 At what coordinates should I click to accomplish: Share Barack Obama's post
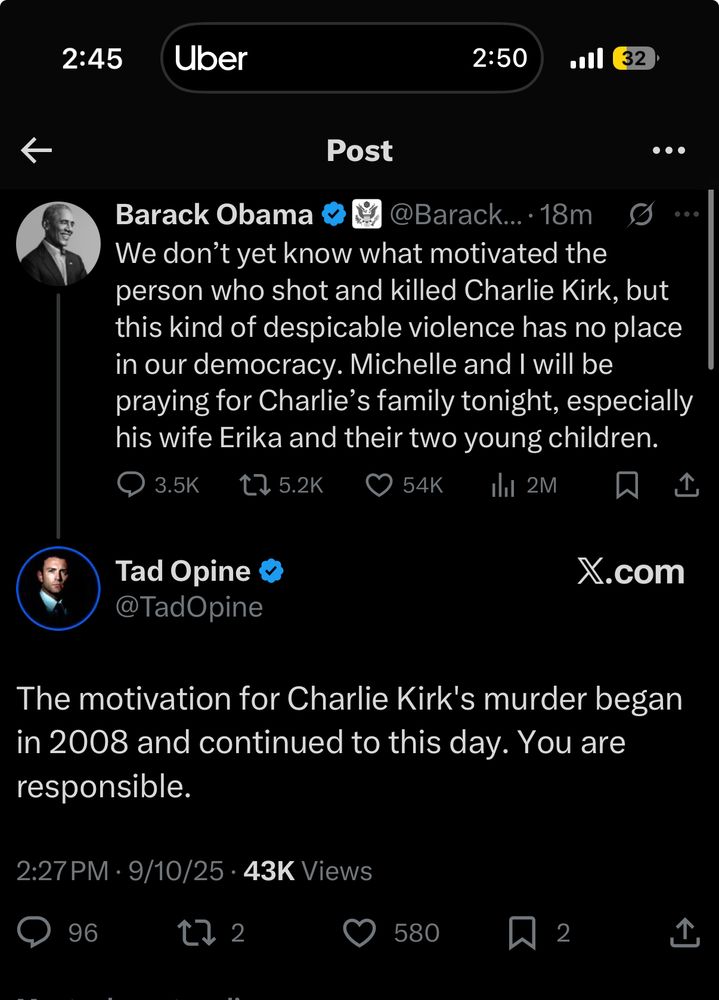pos(686,485)
